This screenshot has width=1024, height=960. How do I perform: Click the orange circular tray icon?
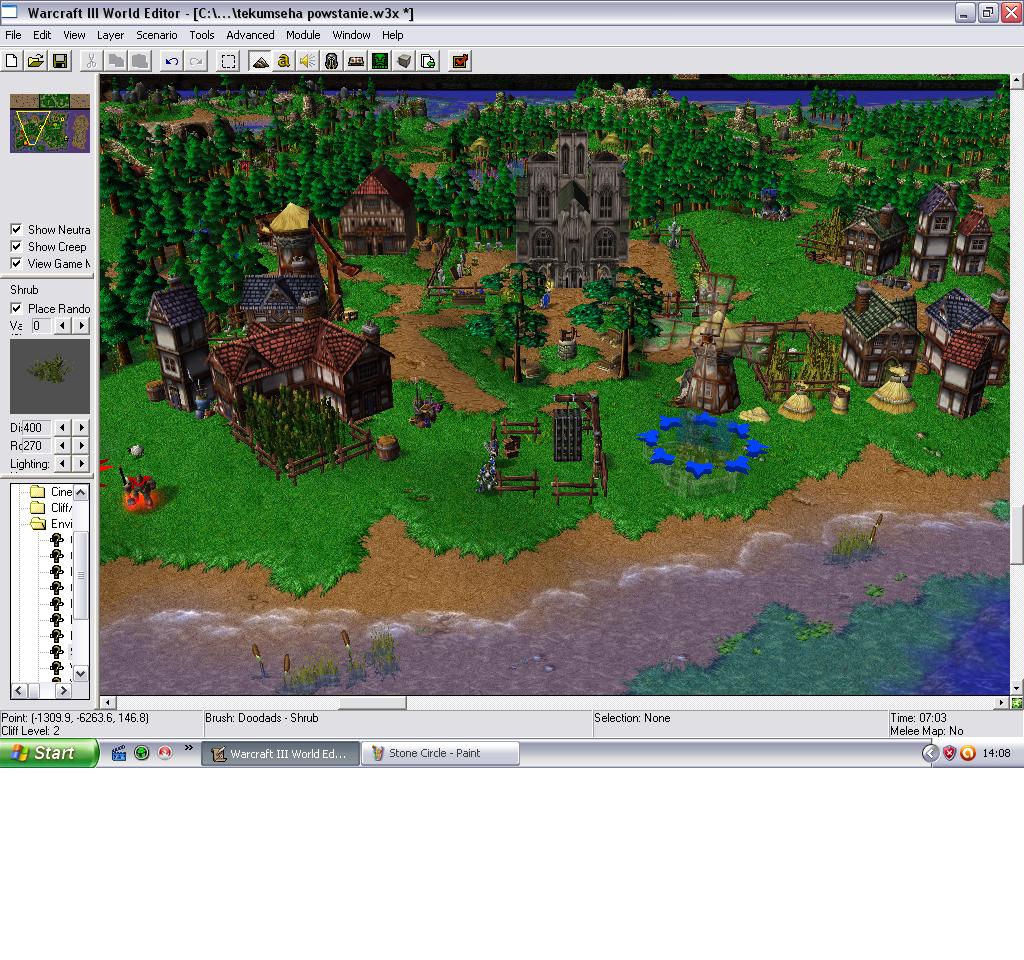[x=968, y=753]
